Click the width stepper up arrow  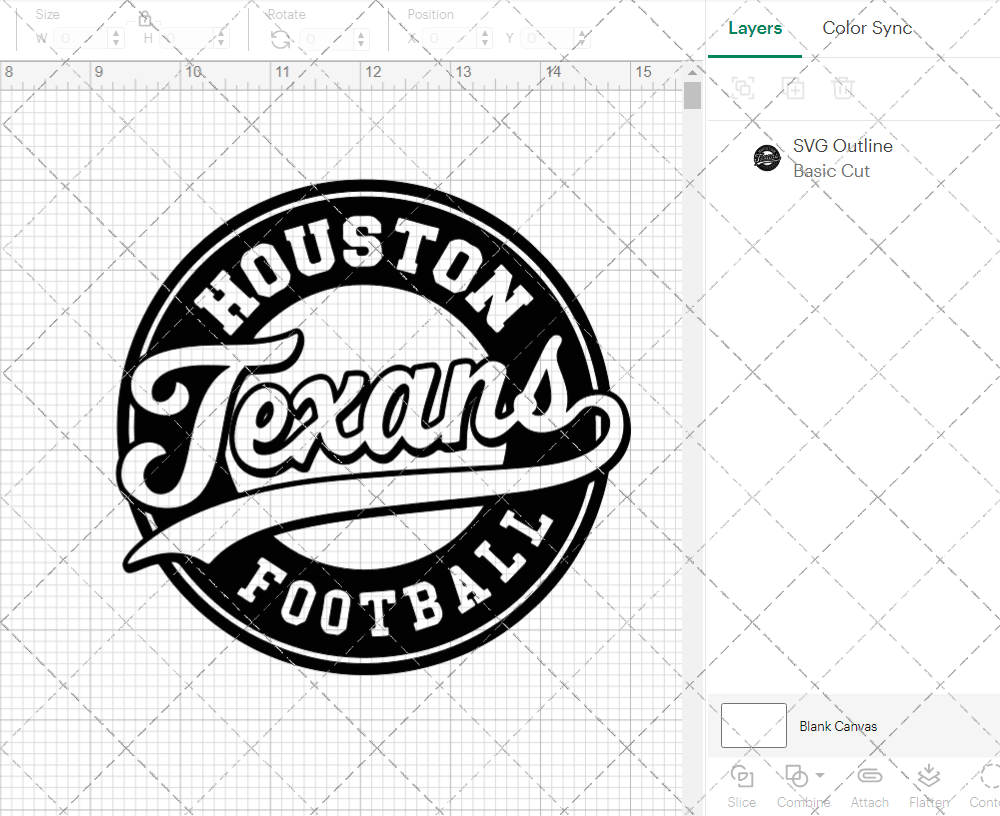pyautogui.click(x=117, y=34)
